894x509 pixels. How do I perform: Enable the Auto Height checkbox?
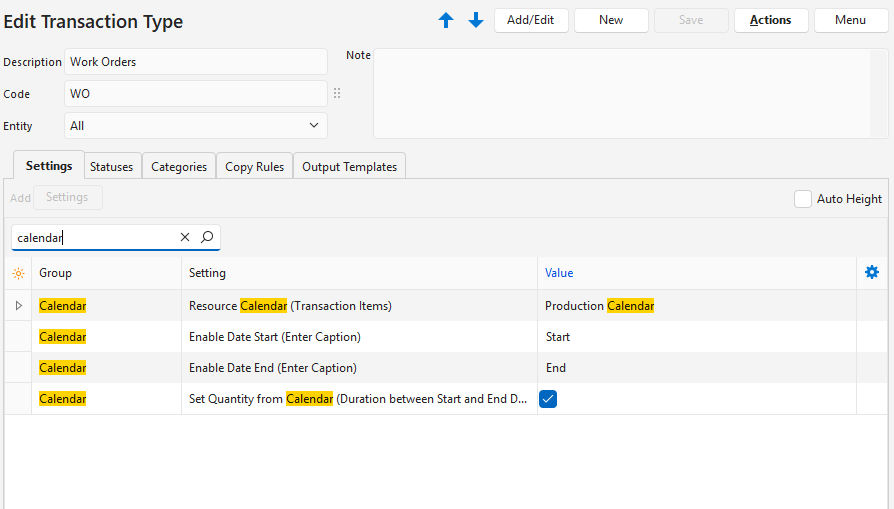(802, 199)
